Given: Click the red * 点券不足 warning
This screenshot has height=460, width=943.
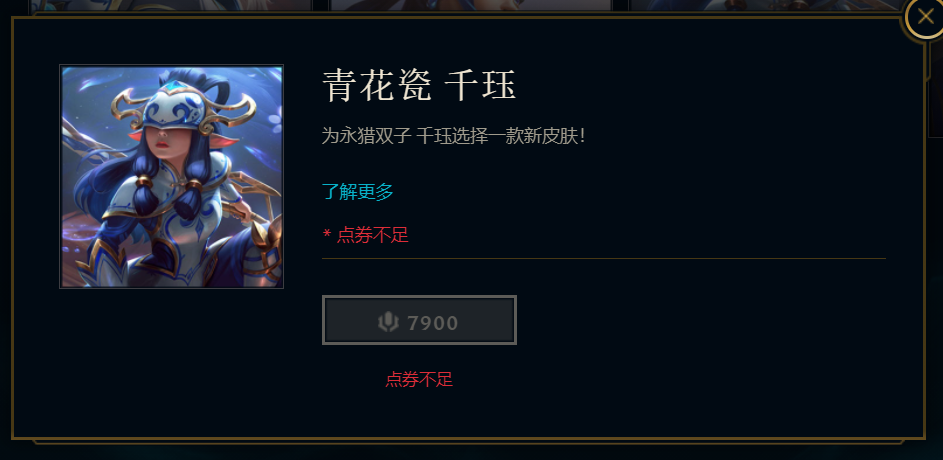Looking at the screenshot, I should tap(366, 235).
